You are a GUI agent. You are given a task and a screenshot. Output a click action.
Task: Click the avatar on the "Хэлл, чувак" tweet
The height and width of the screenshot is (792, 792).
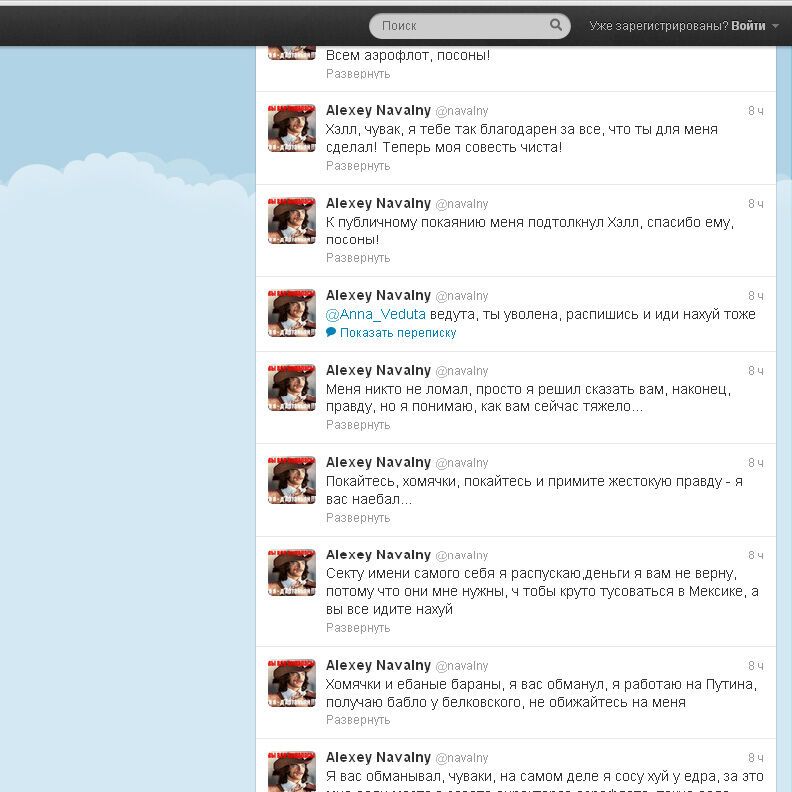[292, 128]
